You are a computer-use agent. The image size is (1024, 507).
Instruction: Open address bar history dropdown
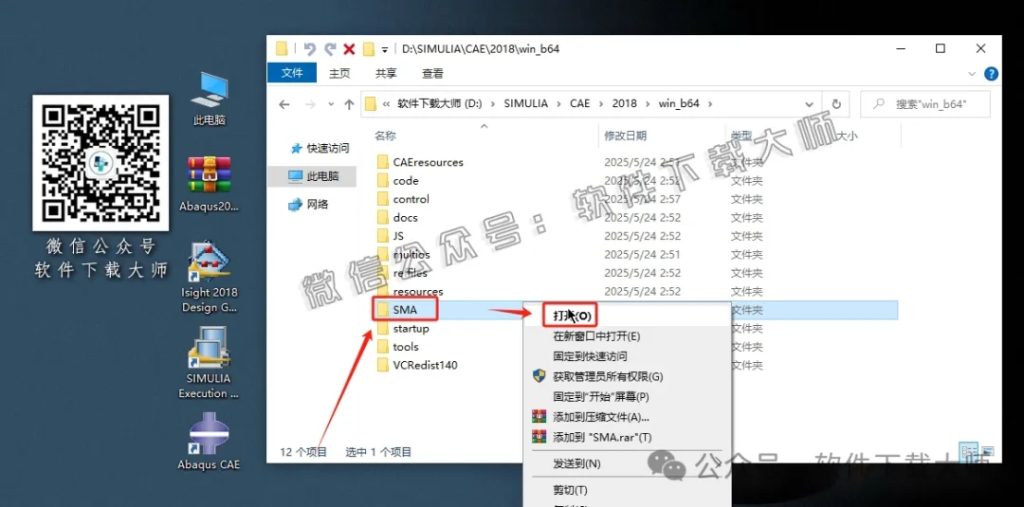coord(809,104)
